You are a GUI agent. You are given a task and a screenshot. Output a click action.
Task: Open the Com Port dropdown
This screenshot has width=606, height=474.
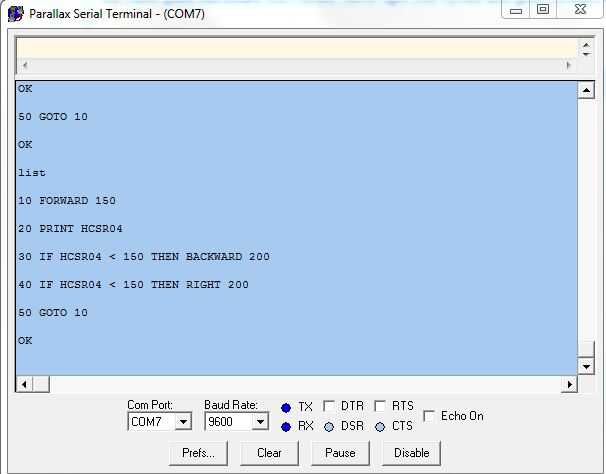point(183,422)
